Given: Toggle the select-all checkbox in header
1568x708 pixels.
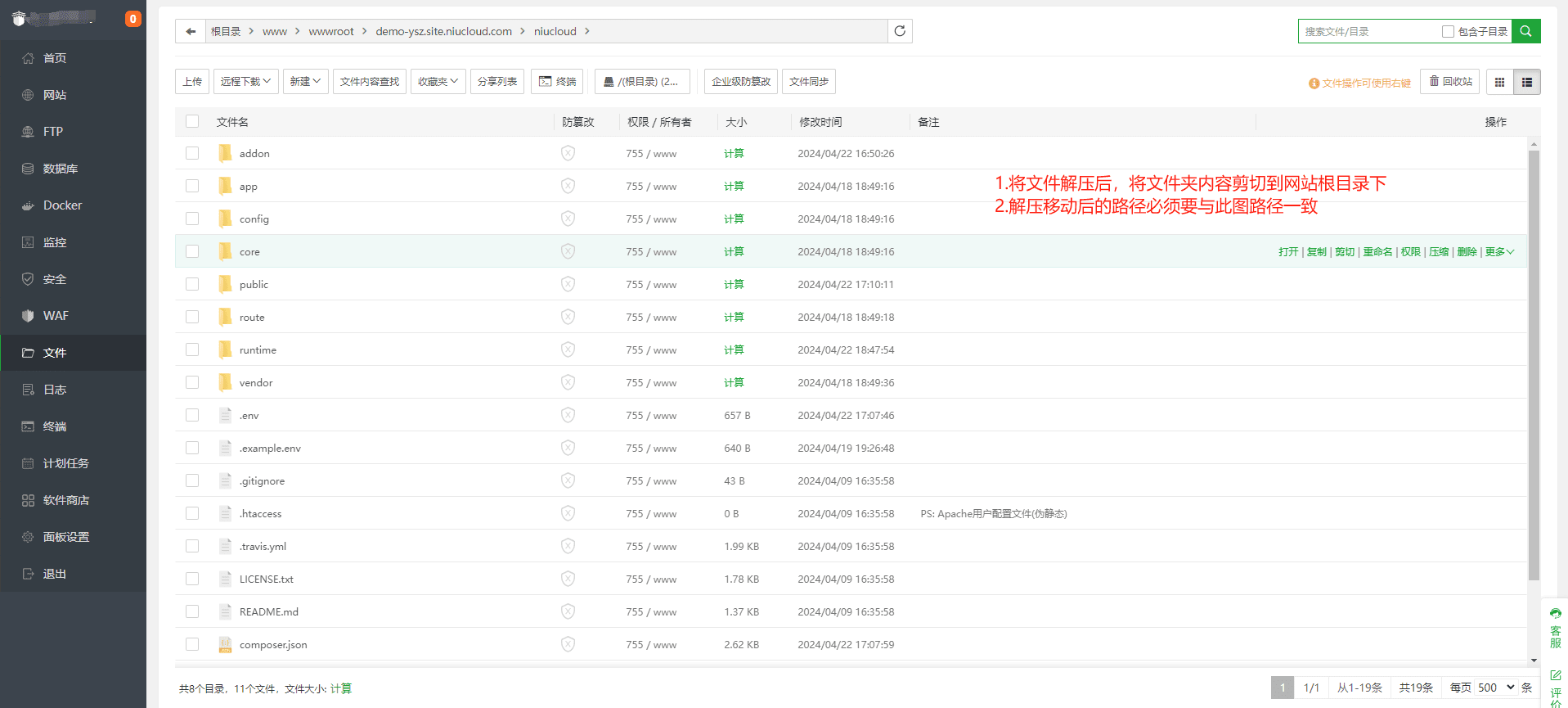Looking at the screenshot, I should (192, 121).
